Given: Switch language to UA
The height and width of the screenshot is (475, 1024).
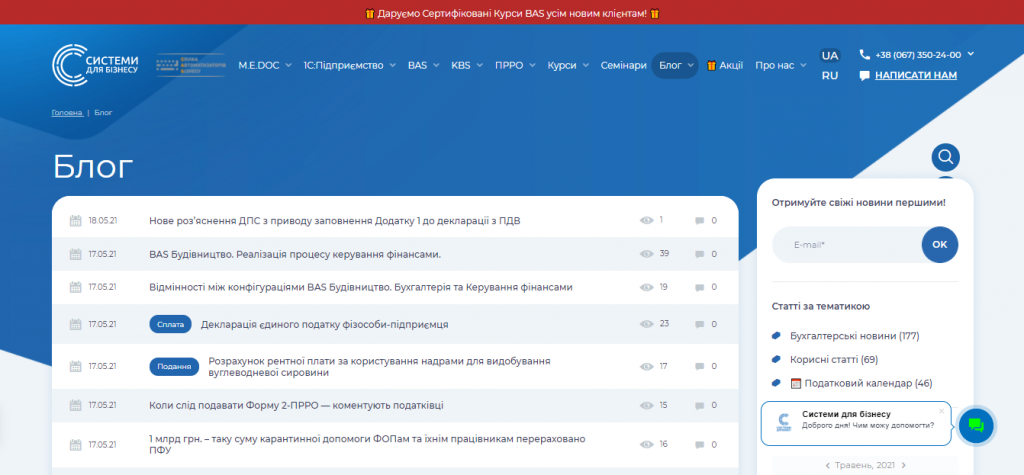Looking at the screenshot, I should pos(830,55).
